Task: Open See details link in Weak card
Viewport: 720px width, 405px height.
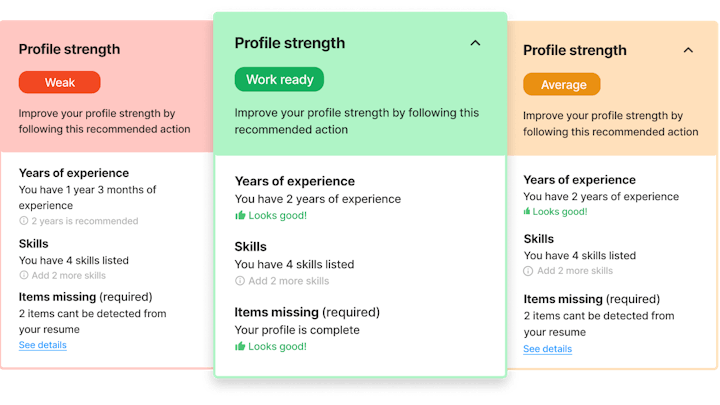Action: pyautogui.click(x=43, y=345)
